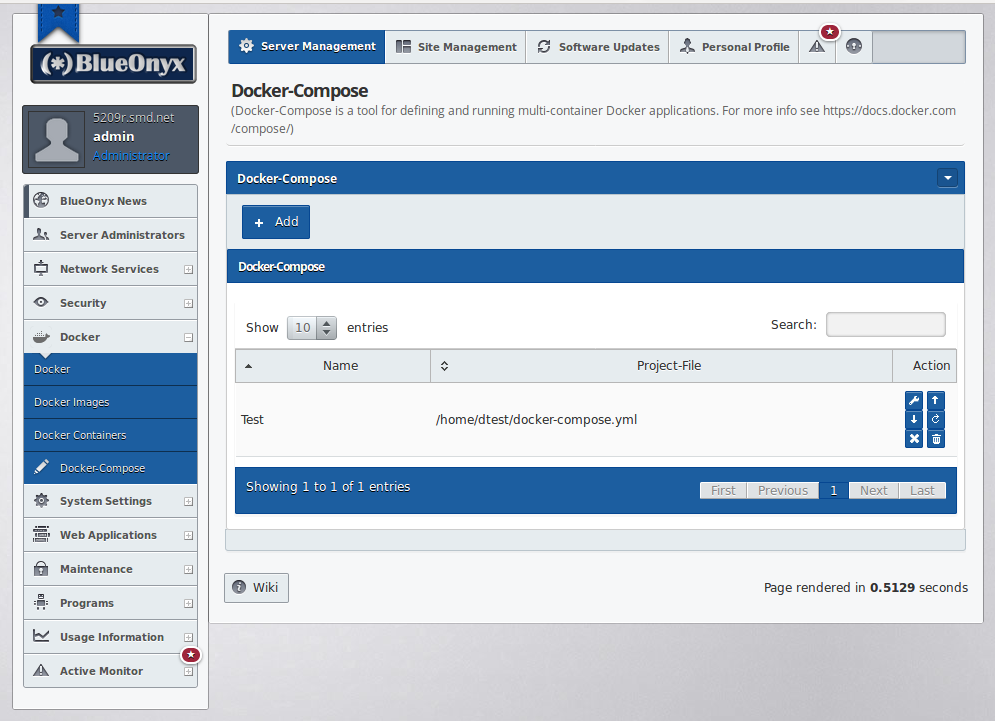Click the Action column header
This screenshot has width=995, height=721.
click(x=925, y=366)
